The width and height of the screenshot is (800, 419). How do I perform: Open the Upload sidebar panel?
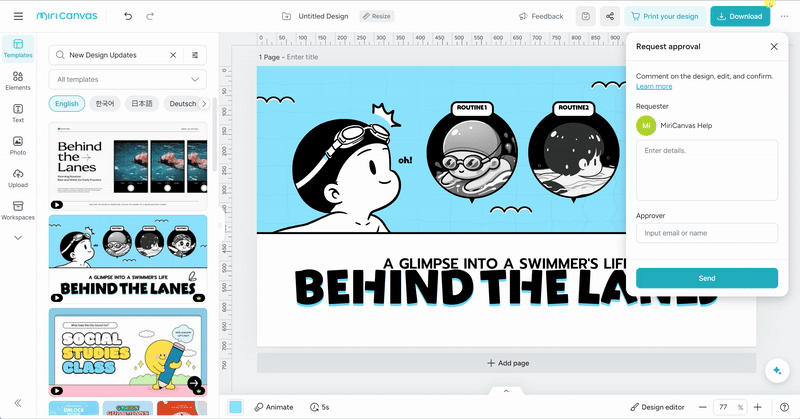[18, 178]
